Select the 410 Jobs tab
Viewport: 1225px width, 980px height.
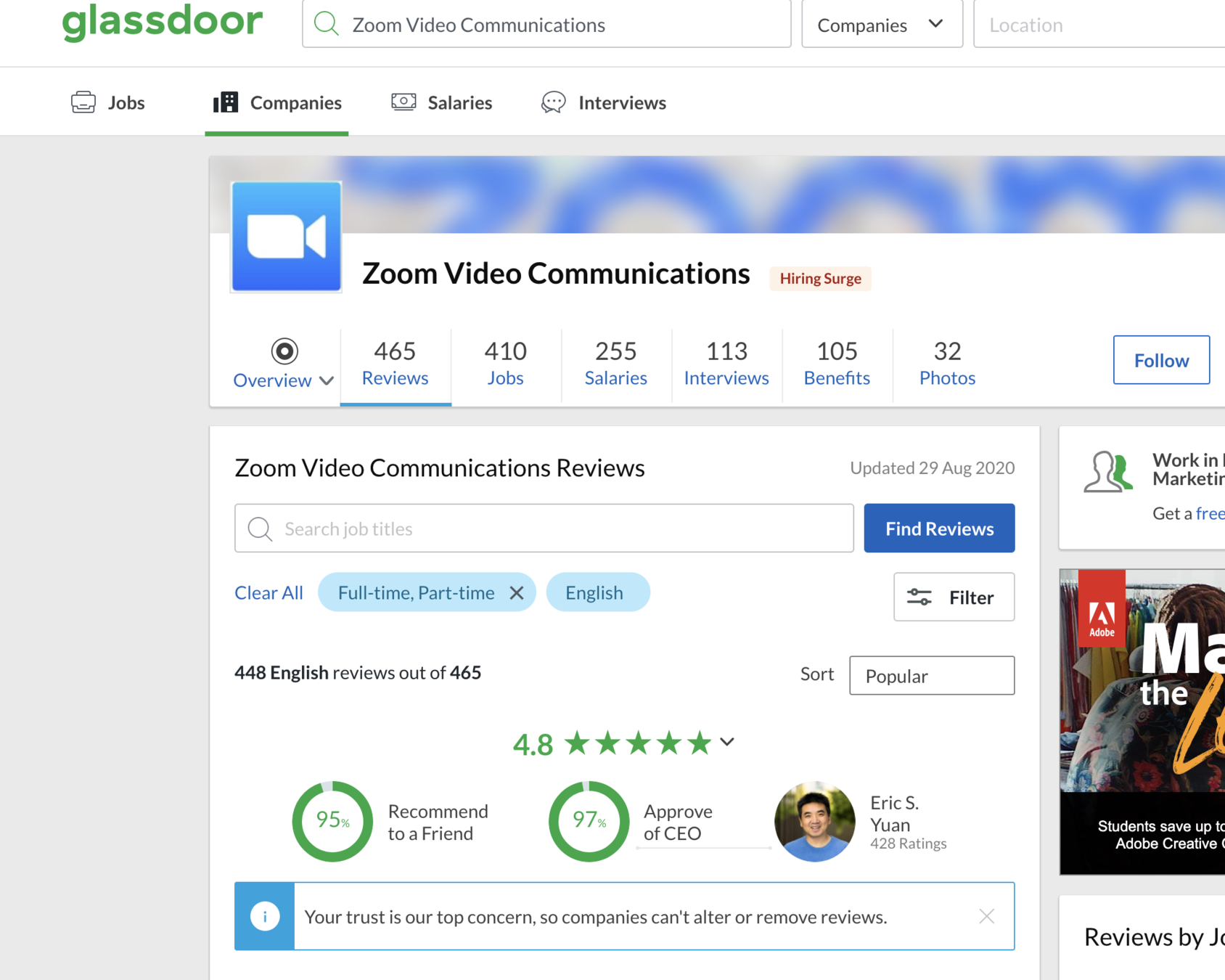(x=506, y=364)
